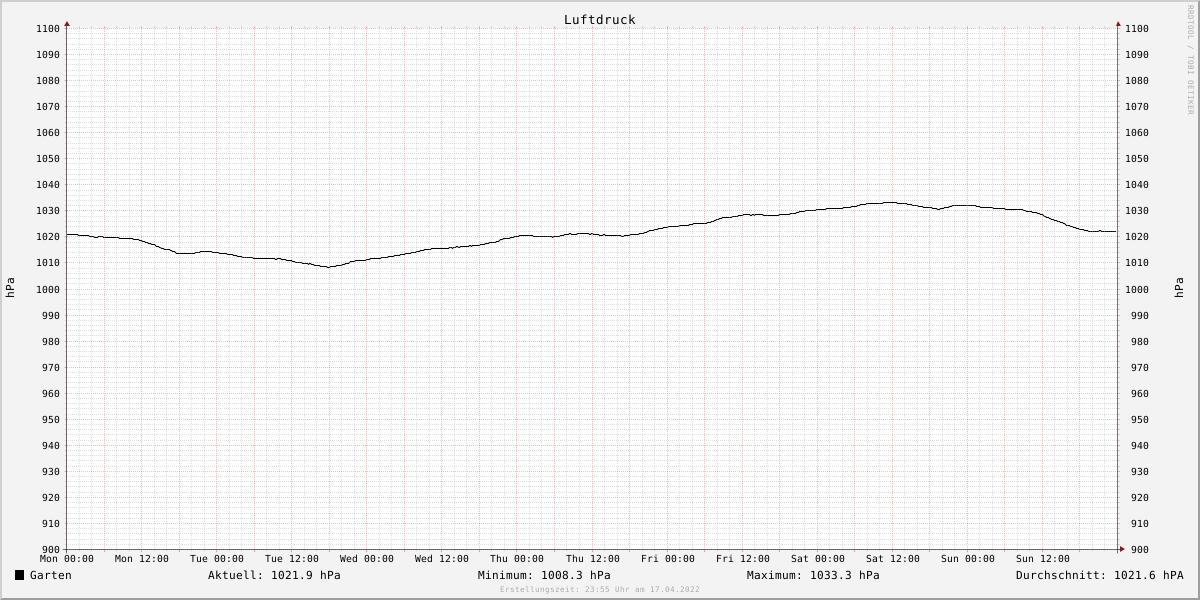The image size is (1200, 600).
Task: Click the Tue 12:00 x-axis label
Action: pos(292,559)
